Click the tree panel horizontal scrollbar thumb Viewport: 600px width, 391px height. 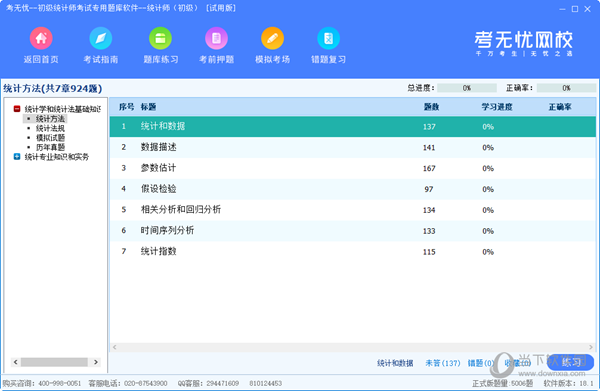54,362
